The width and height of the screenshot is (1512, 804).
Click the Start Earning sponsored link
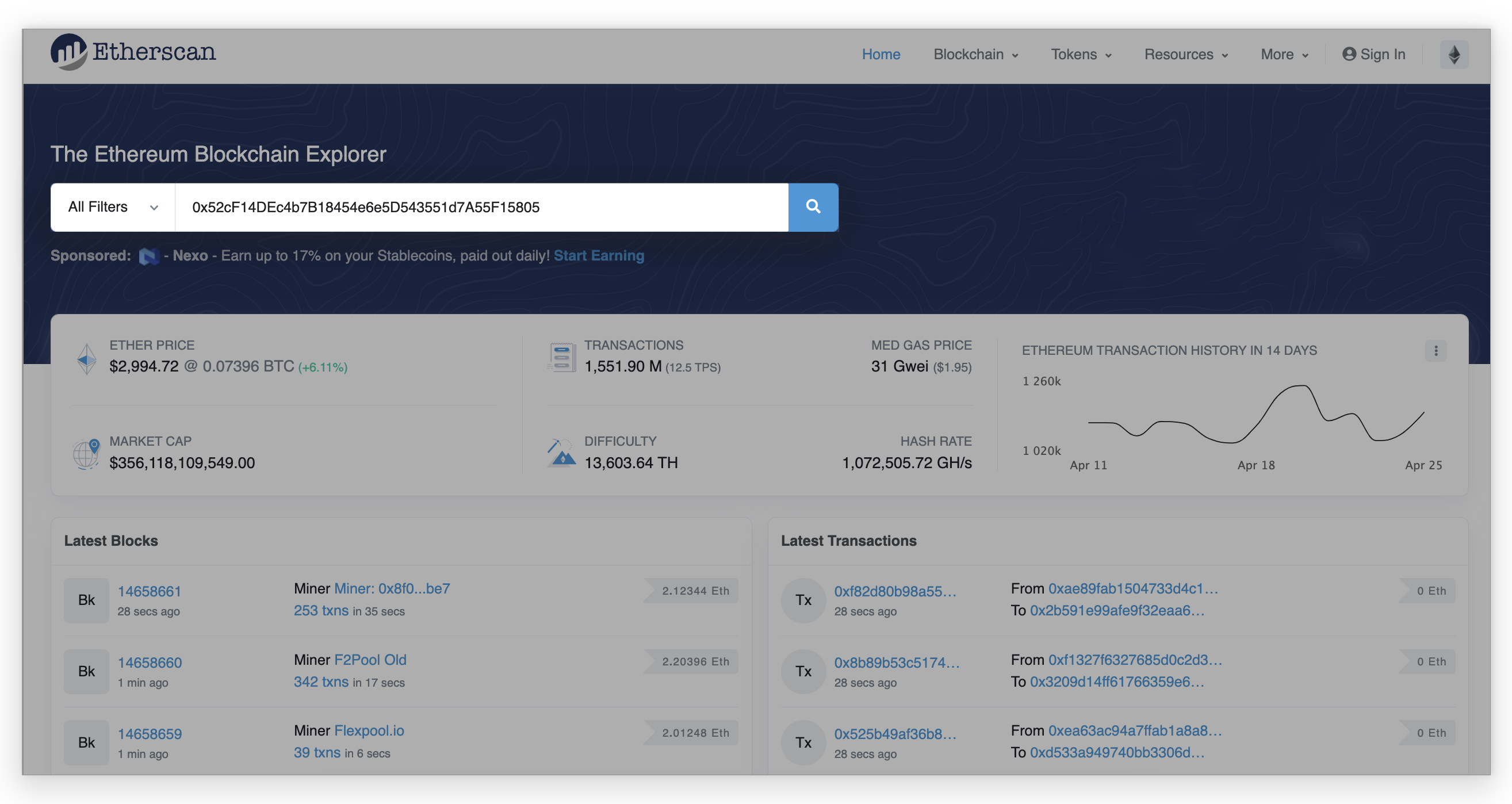pyautogui.click(x=599, y=256)
